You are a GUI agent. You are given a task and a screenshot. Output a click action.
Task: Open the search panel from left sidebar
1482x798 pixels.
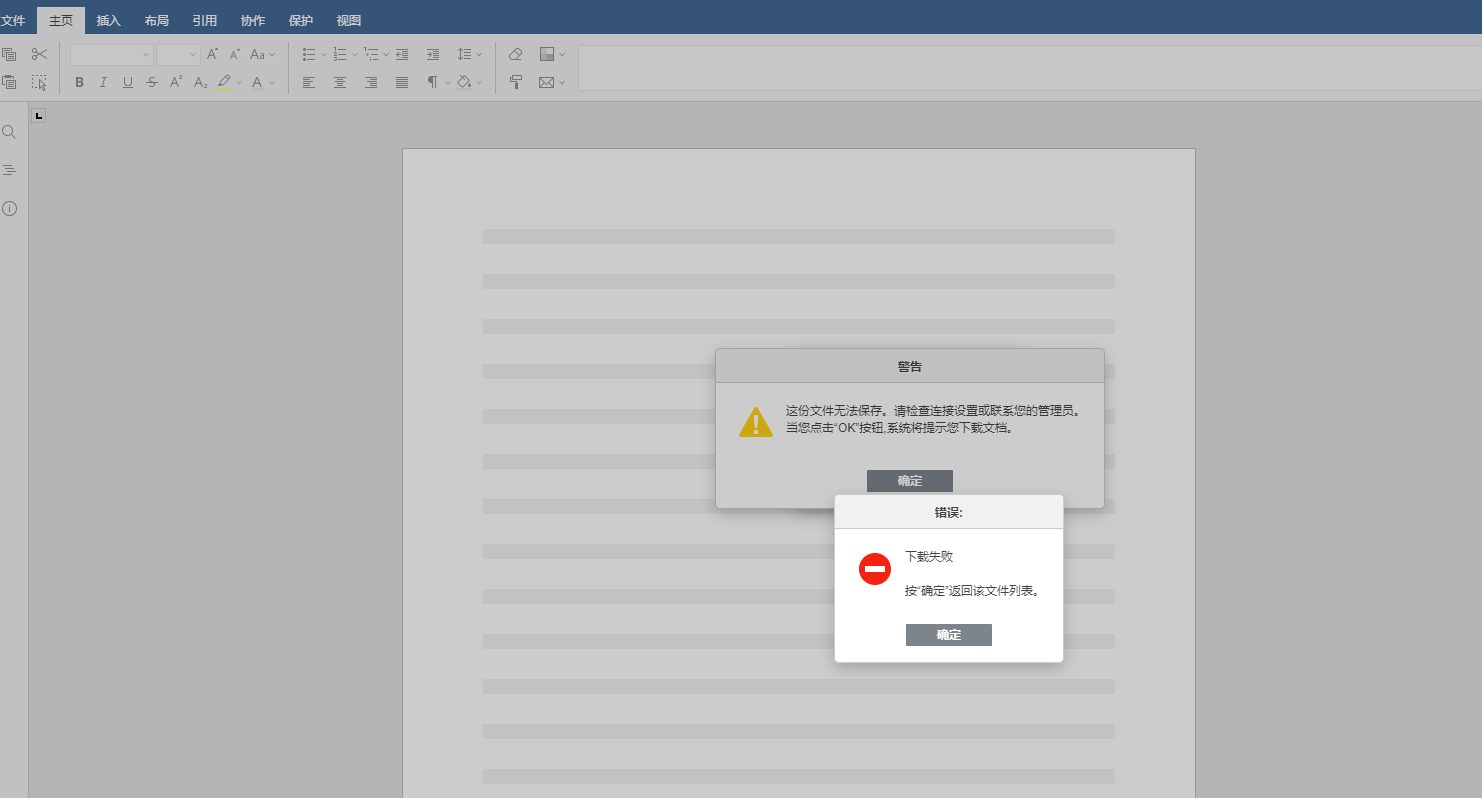9,132
